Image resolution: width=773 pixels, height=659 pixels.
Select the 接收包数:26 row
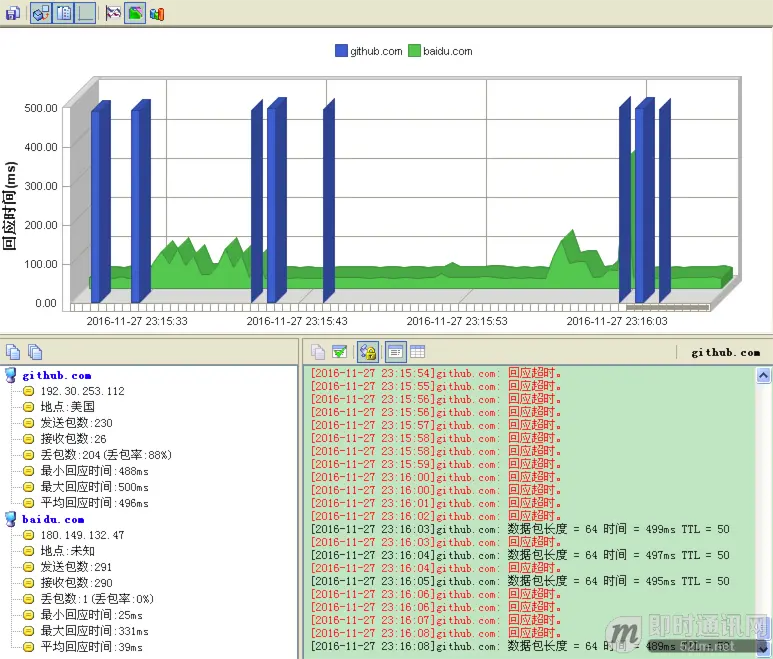click(73, 439)
